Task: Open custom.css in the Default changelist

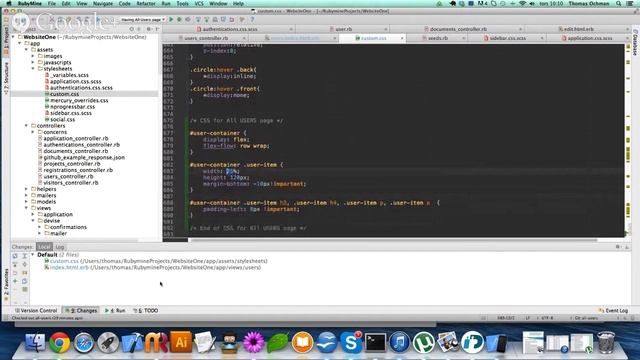Action: [64, 261]
